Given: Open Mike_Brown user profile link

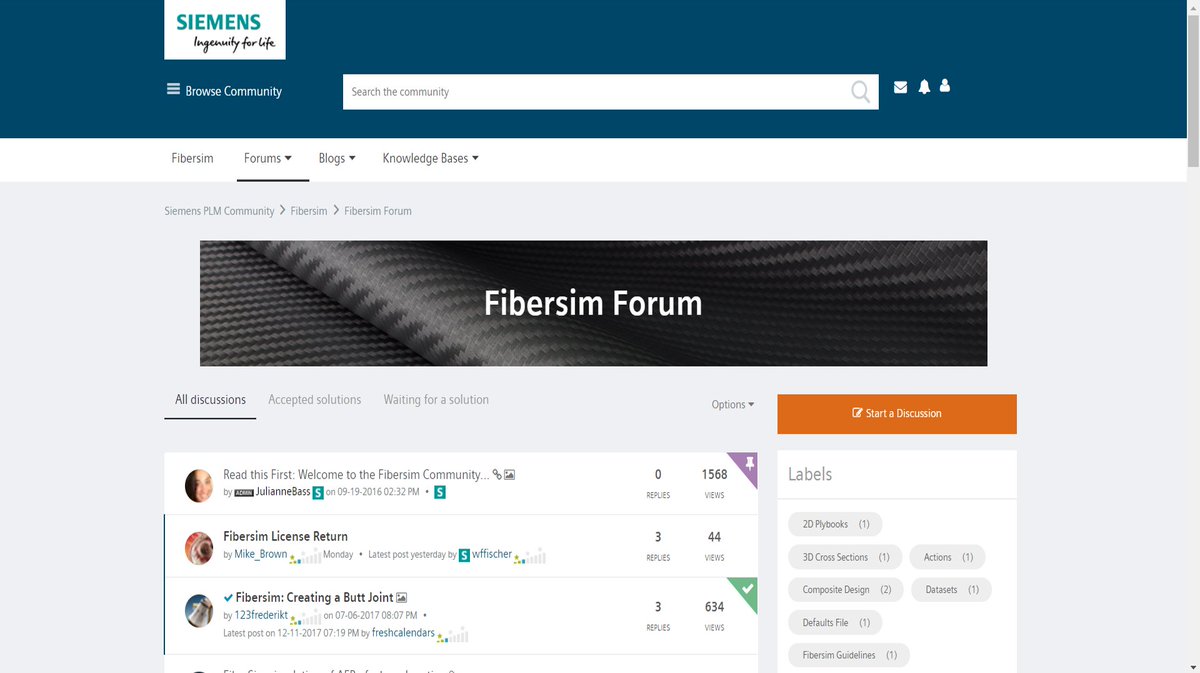Looking at the screenshot, I should click(261, 555).
